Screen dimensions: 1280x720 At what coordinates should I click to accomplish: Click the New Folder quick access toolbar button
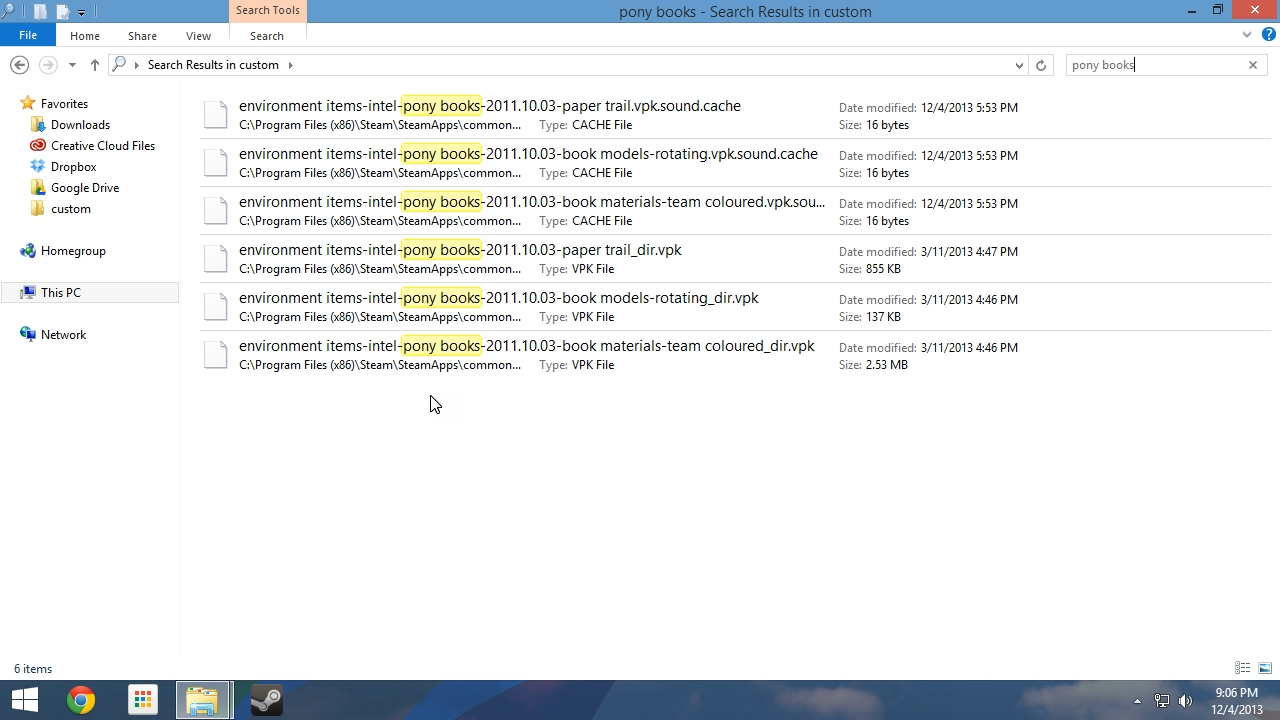[x=62, y=12]
